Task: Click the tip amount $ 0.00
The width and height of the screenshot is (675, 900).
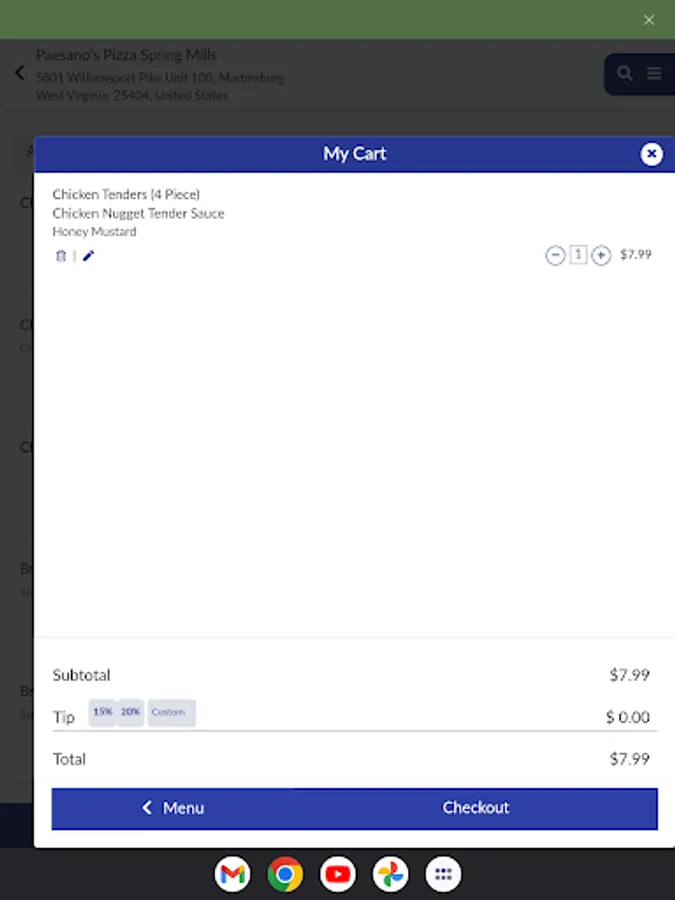Action: (628, 717)
